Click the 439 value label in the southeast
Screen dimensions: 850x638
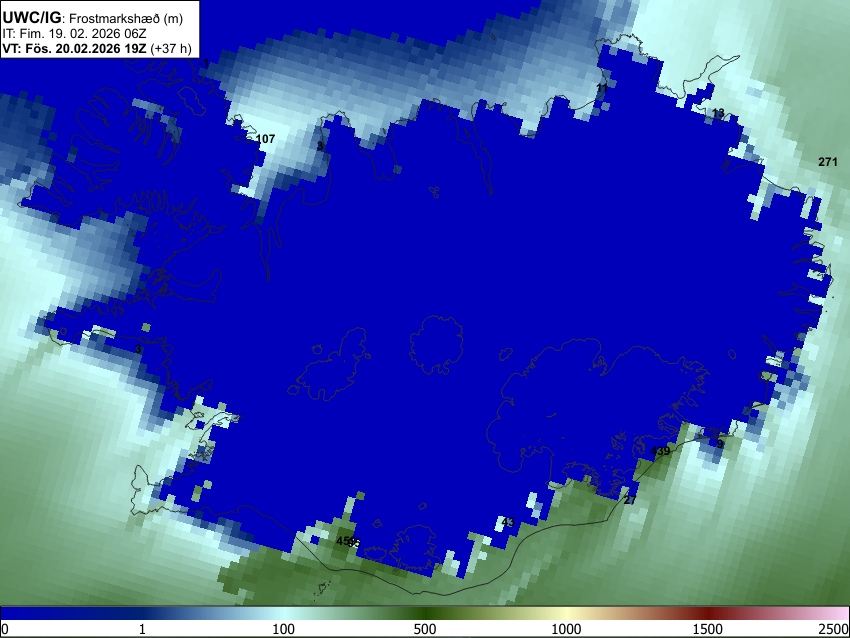click(x=660, y=450)
